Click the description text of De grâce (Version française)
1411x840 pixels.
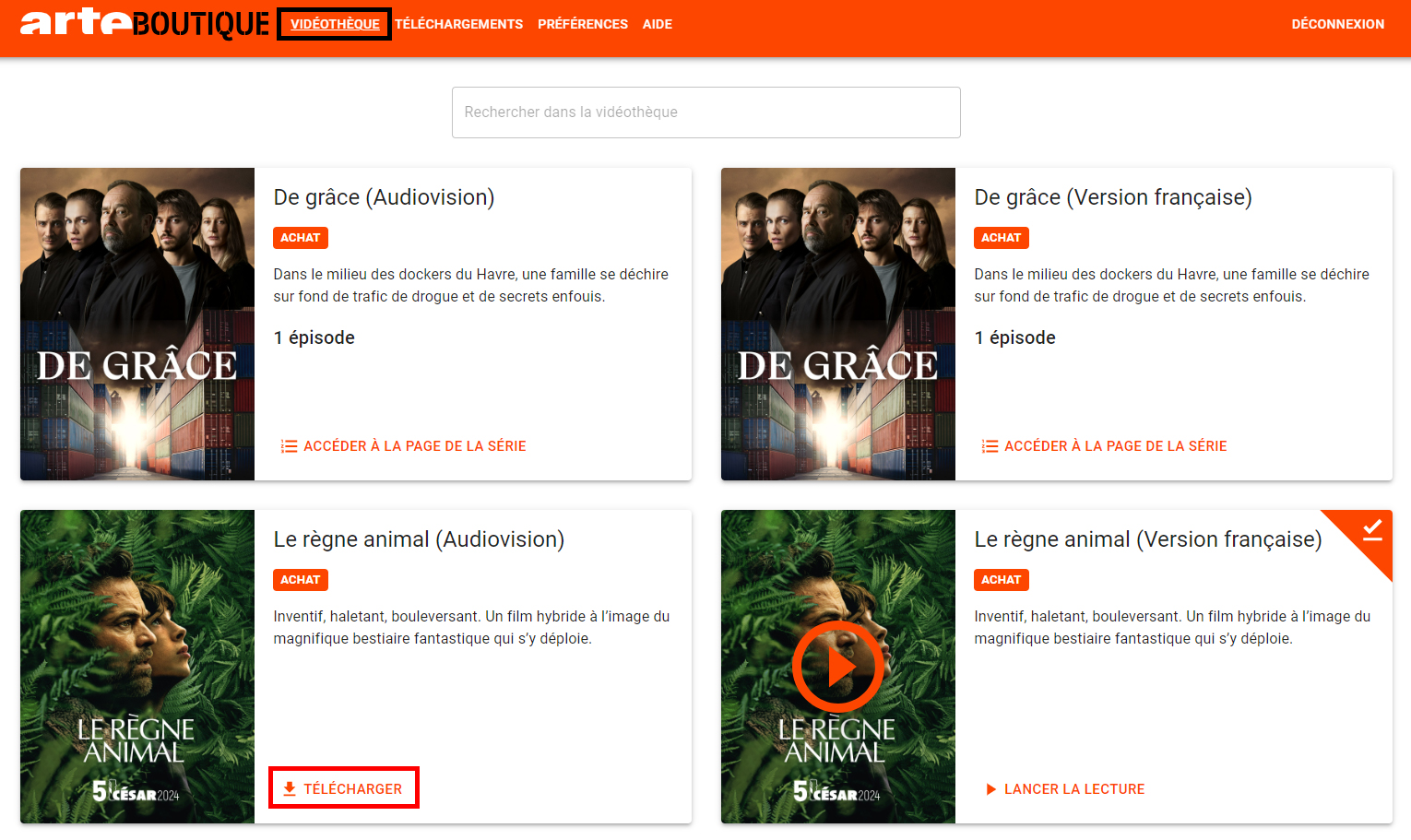(1172, 285)
